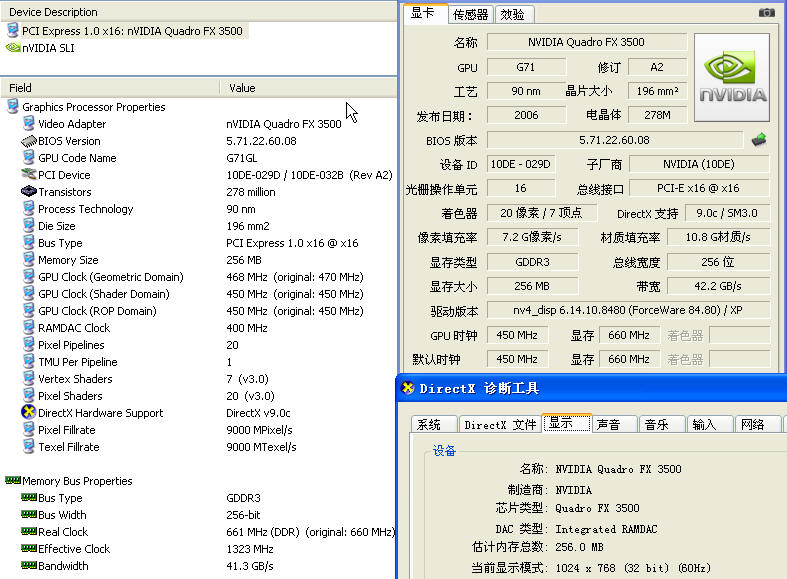This screenshot has height=579, width=787.
Task: Switch to the 传感器 tab in GPU-Z
Action: click(470, 15)
